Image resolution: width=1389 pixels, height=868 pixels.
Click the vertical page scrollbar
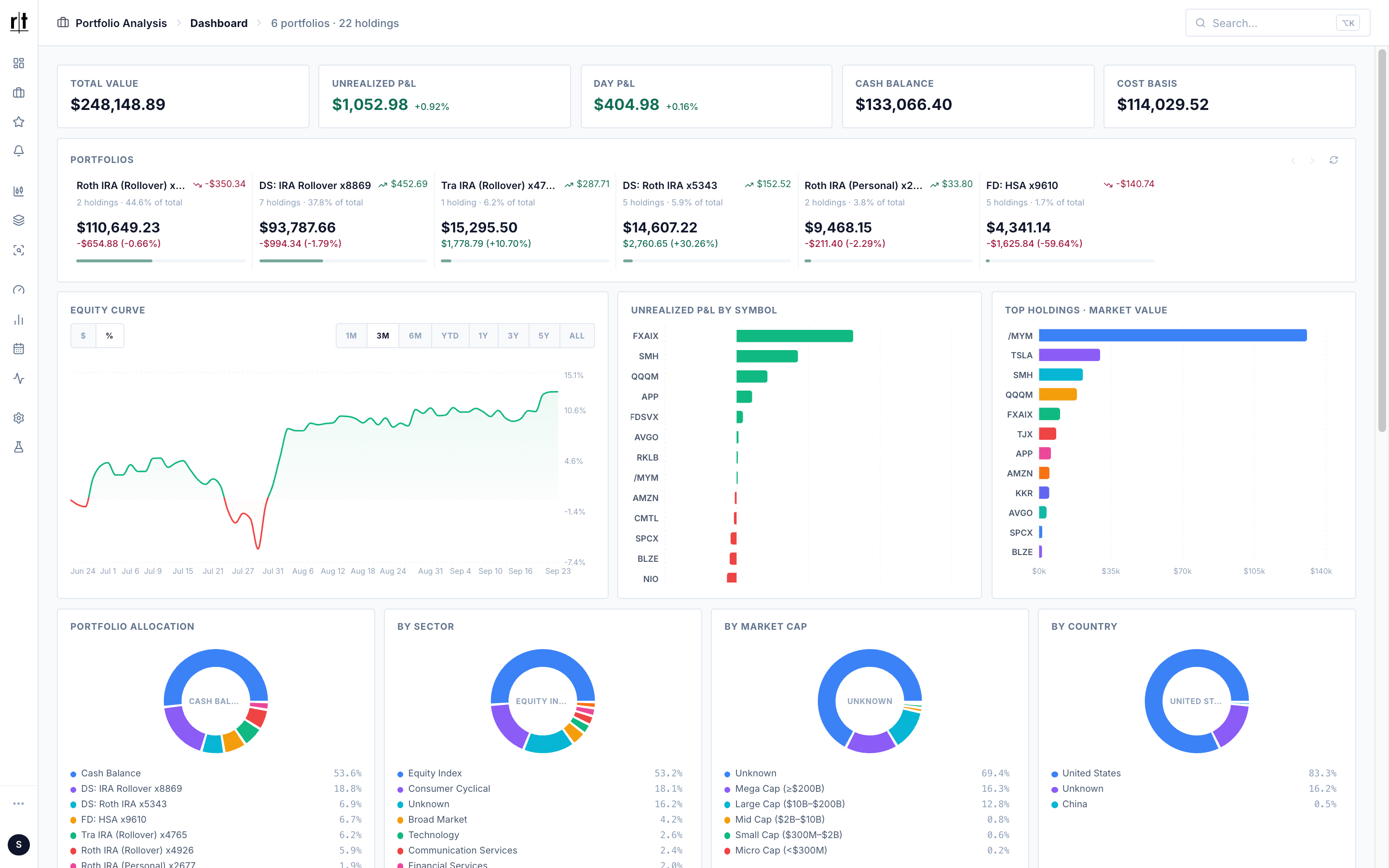click(x=1382, y=241)
